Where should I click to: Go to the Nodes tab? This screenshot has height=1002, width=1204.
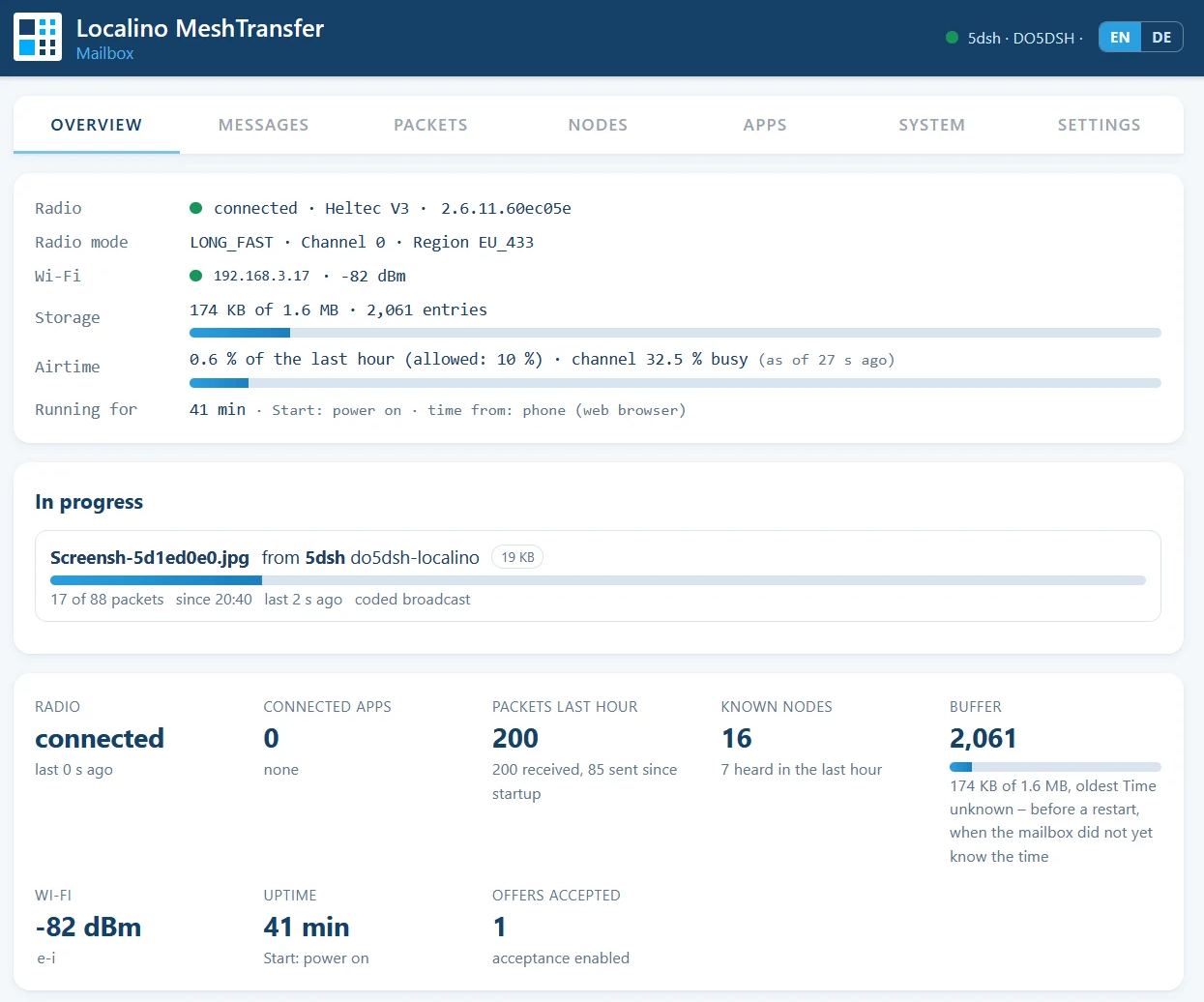[598, 125]
